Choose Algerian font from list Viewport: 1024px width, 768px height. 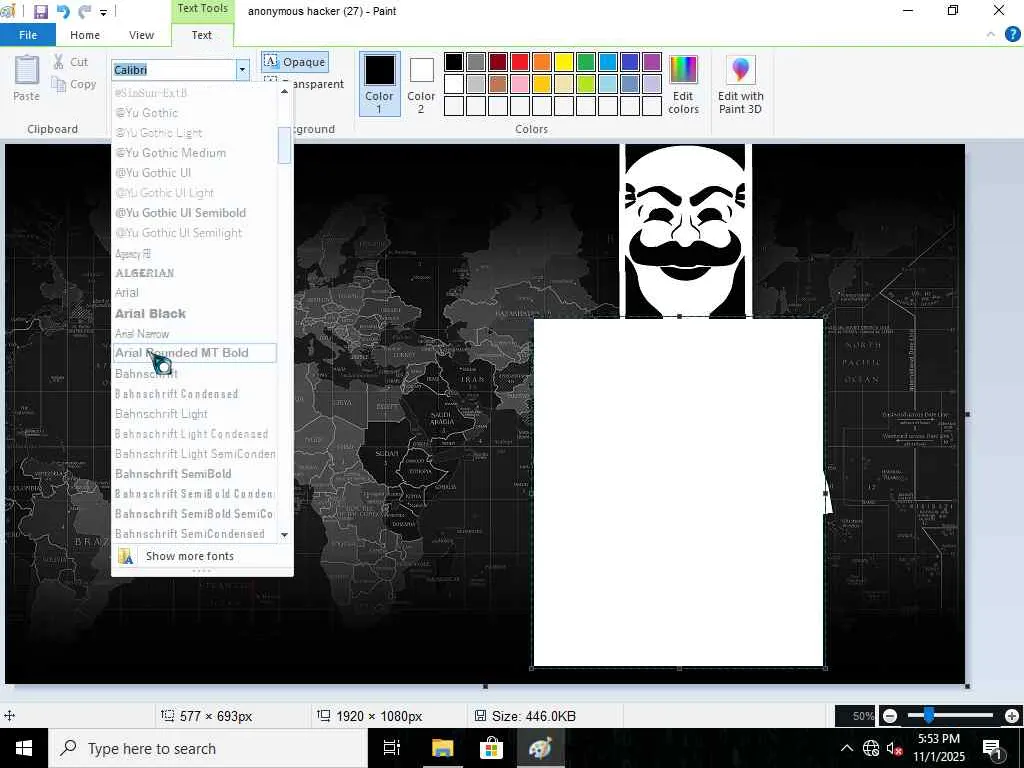click(x=195, y=273)
